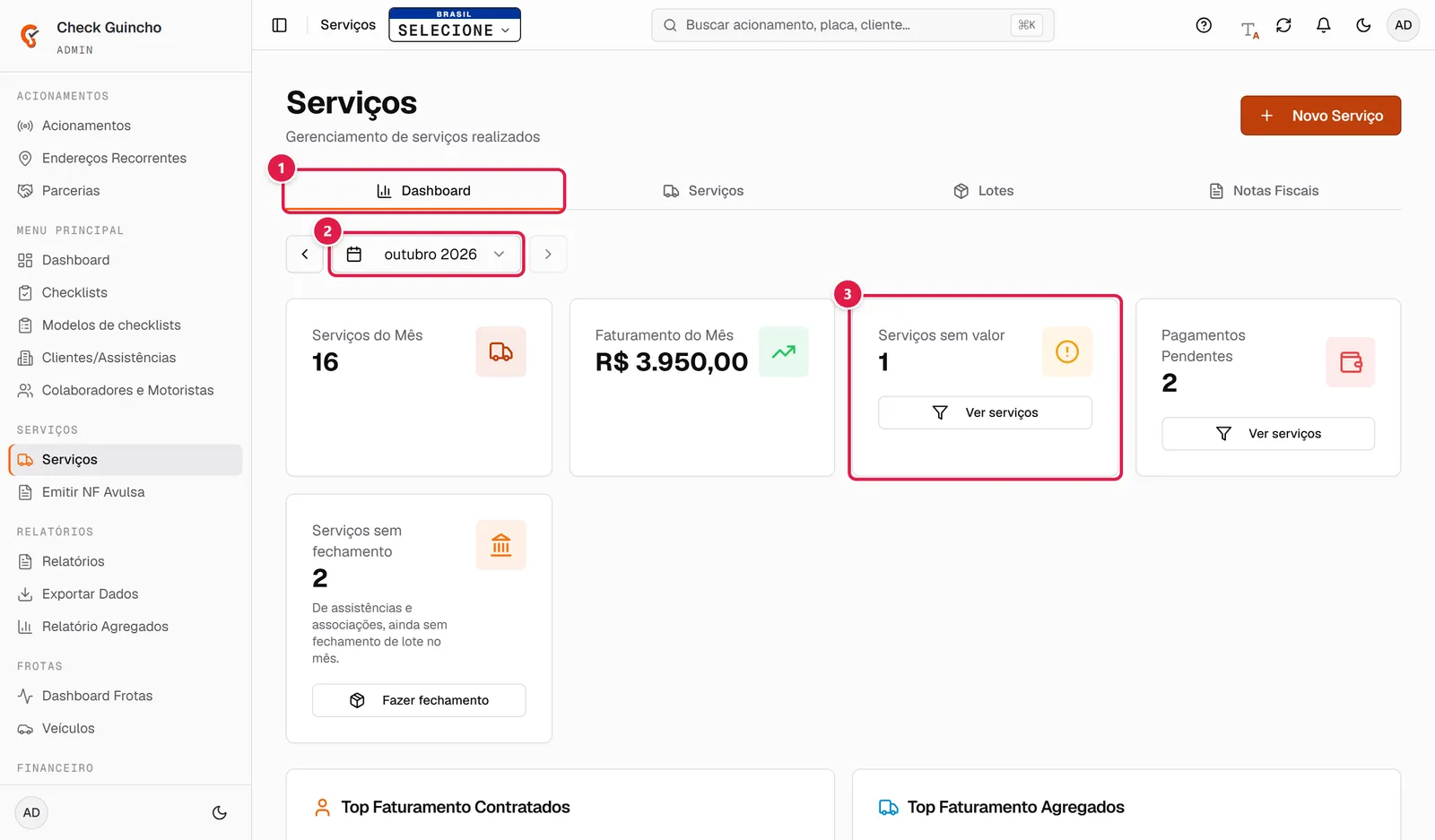Click Ver serviços under Pagamentos Pendentes
Viewport: 1435px width, 840px height.
coord(1268,434)
